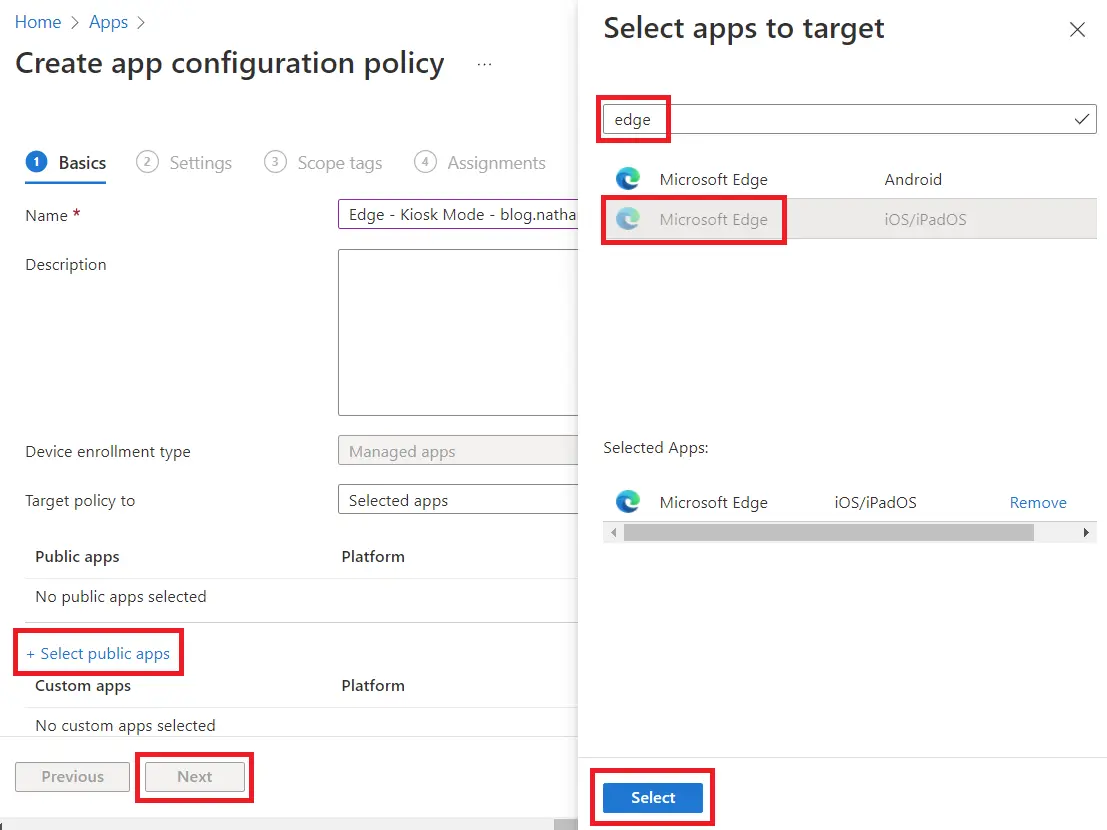Viewport: 1107px width, 830px height.
Task: Select the Basics step tab
Action: point(66,162)
